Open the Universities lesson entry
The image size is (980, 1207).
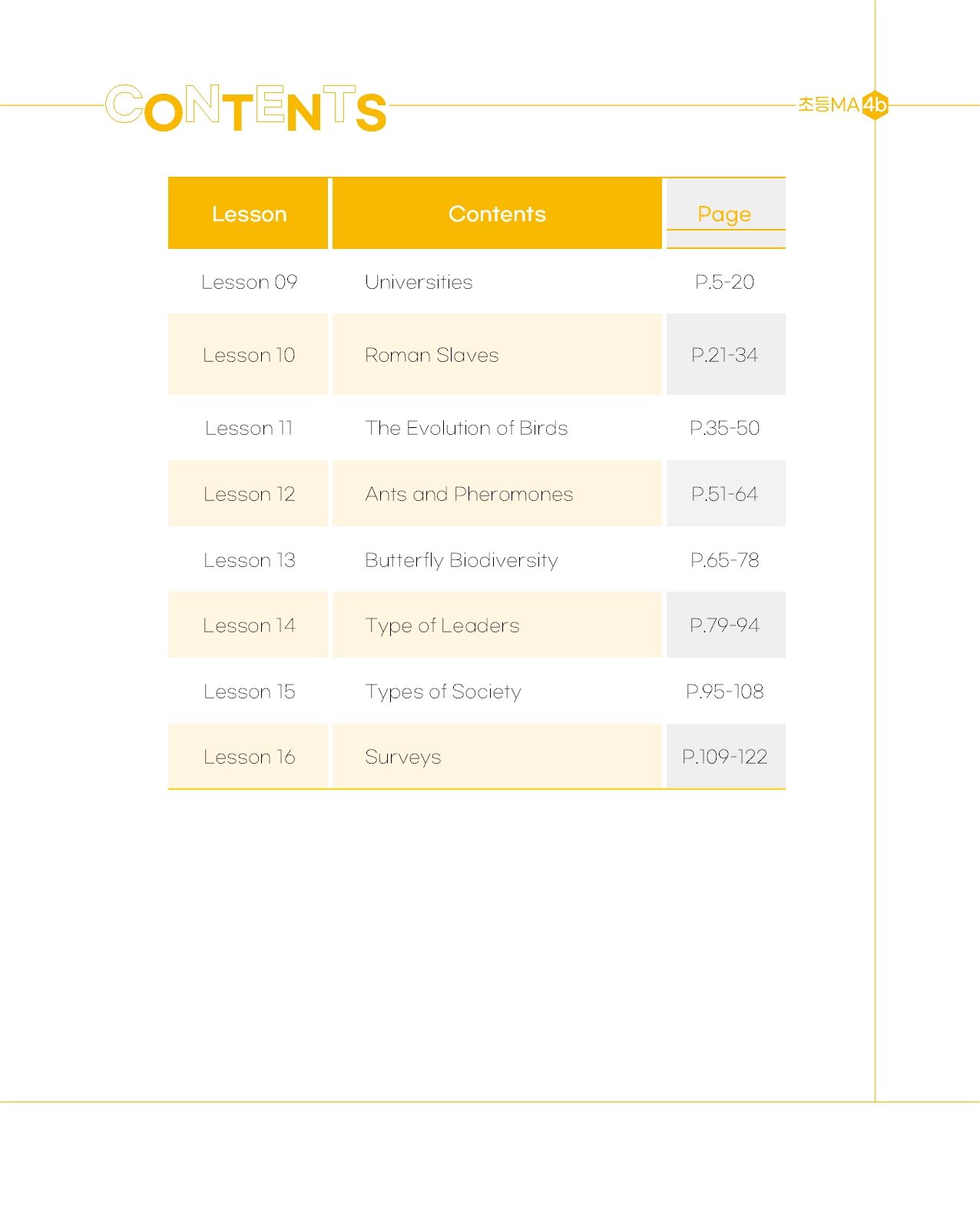[419, 282]
